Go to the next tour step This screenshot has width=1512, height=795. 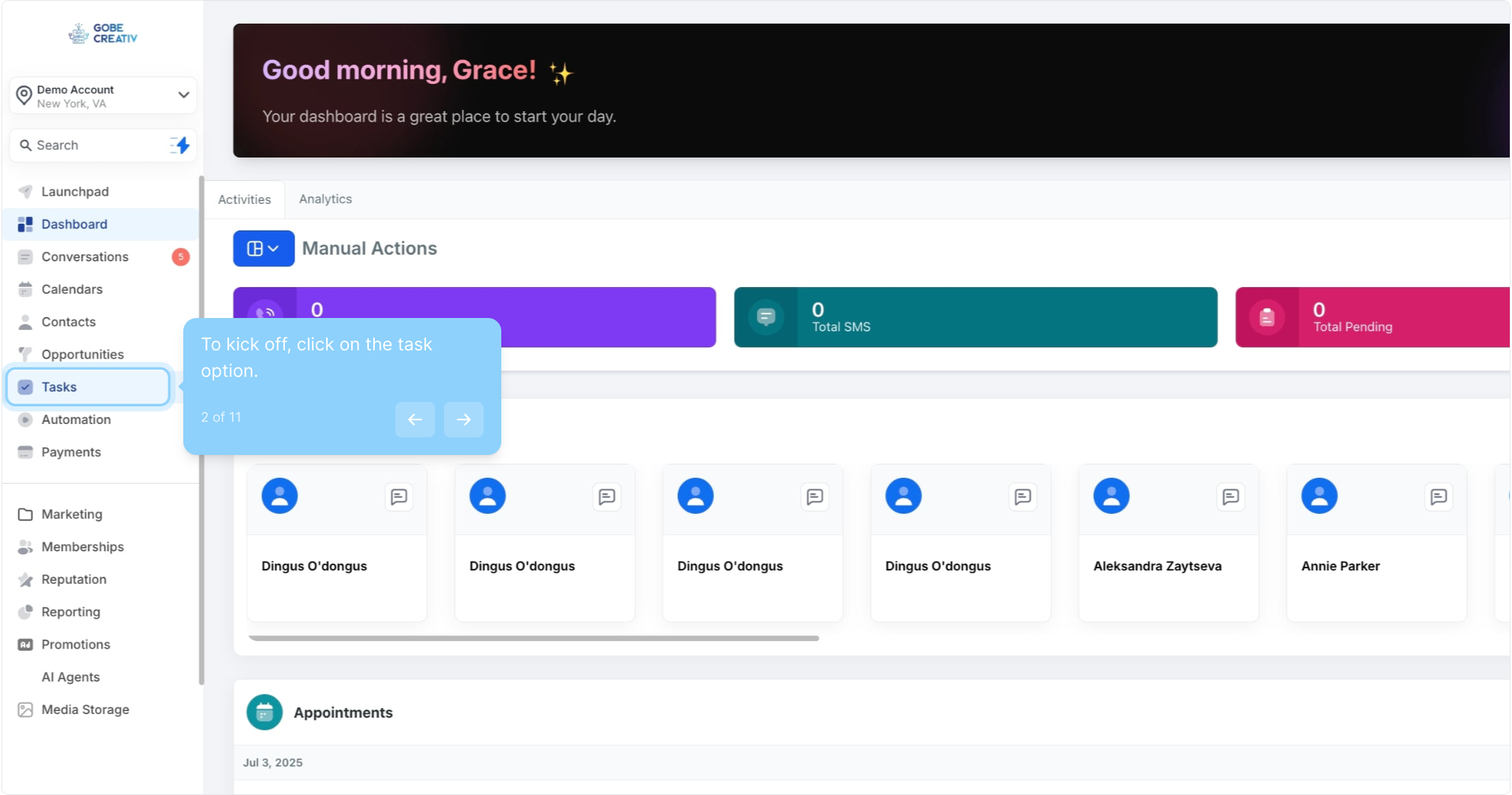pos(463,420)
